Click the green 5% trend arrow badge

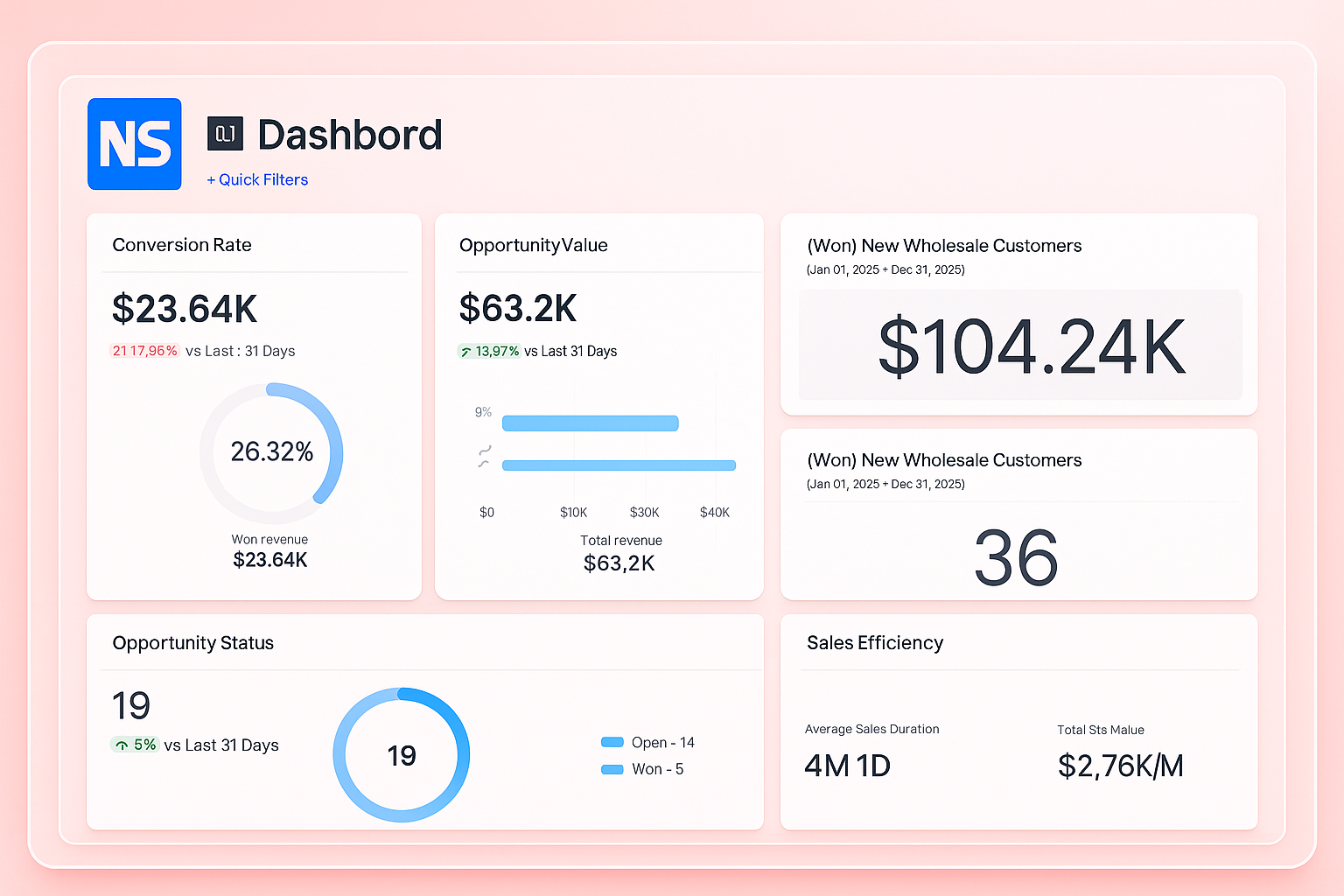click(135, 745)
